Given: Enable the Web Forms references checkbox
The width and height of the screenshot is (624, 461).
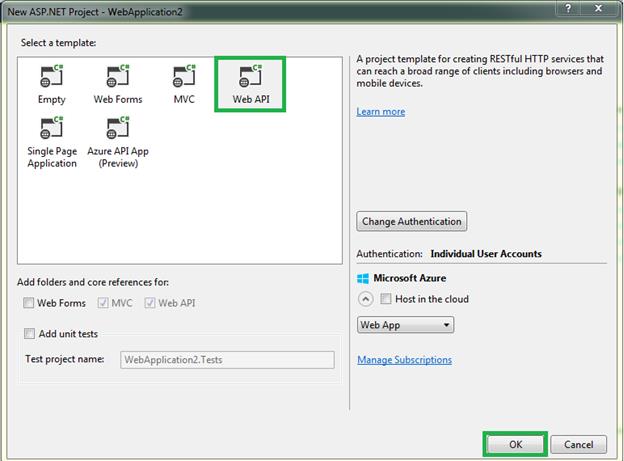Looking at the screenshot, I should point(28,303).
